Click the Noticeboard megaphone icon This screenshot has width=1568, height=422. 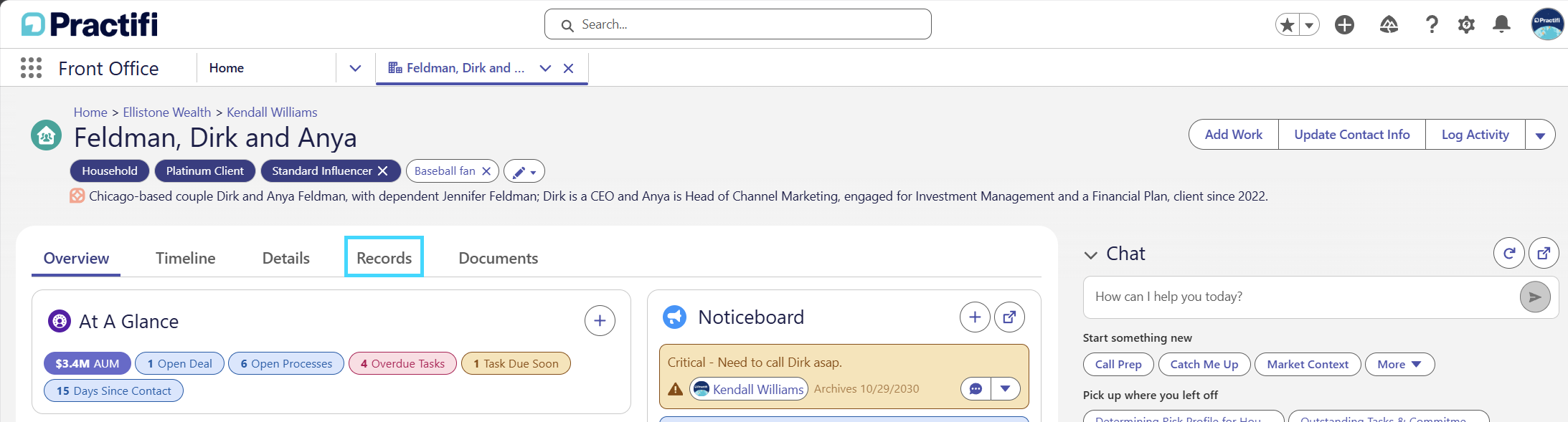point(674,317)
